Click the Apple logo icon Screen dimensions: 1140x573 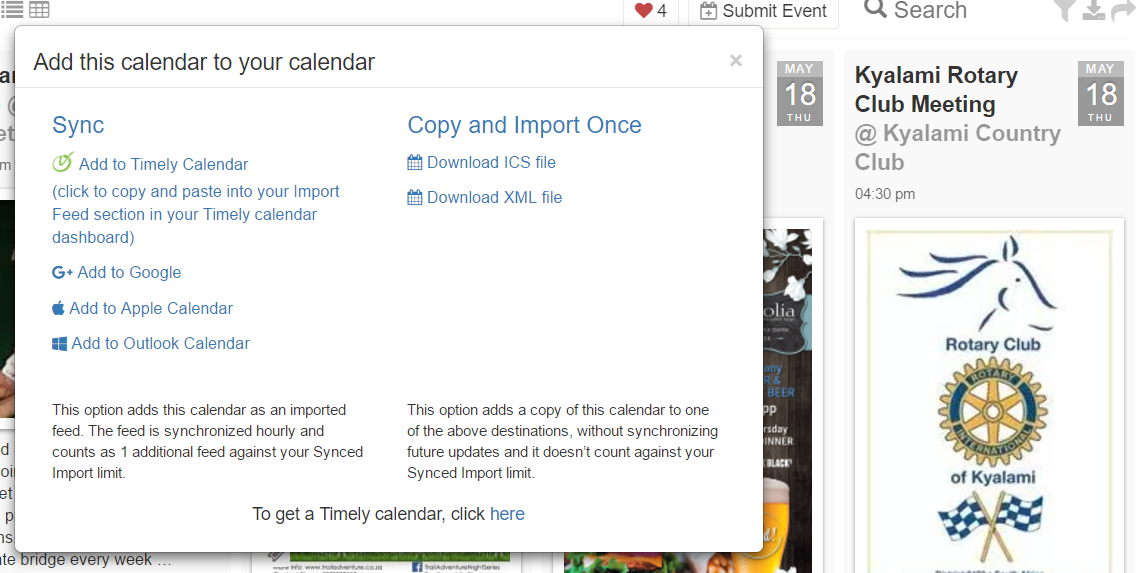point(58,308)
